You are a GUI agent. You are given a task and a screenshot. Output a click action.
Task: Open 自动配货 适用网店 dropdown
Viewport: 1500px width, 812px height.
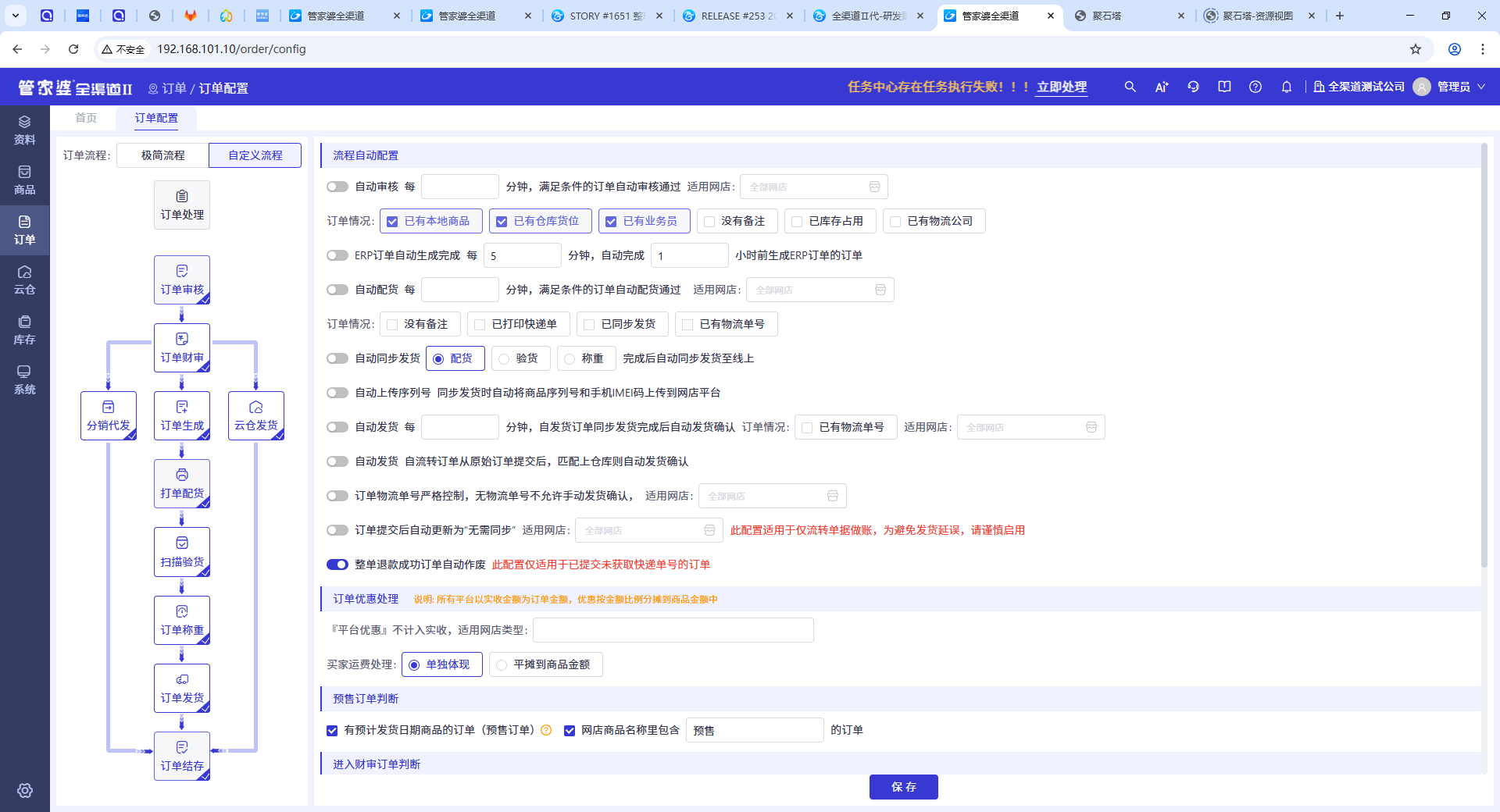coord(820,290)
